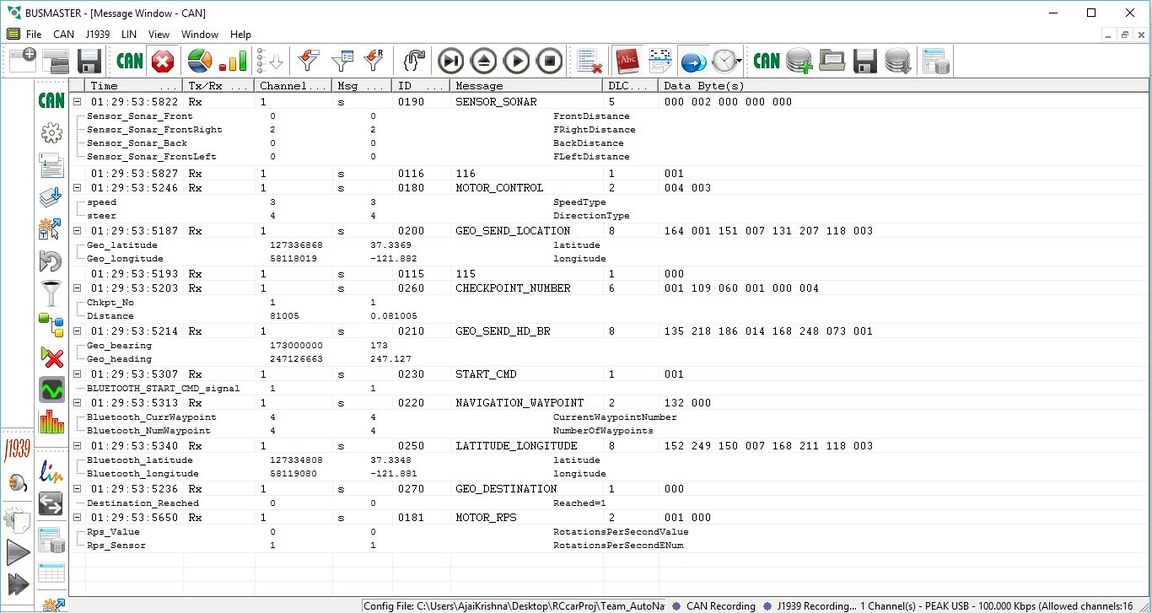Viewport: 1152px width, 613px height.
Task: Click the fast-forward arrows in the left panel
Action: pyautogui.click(x=18, y=584)
